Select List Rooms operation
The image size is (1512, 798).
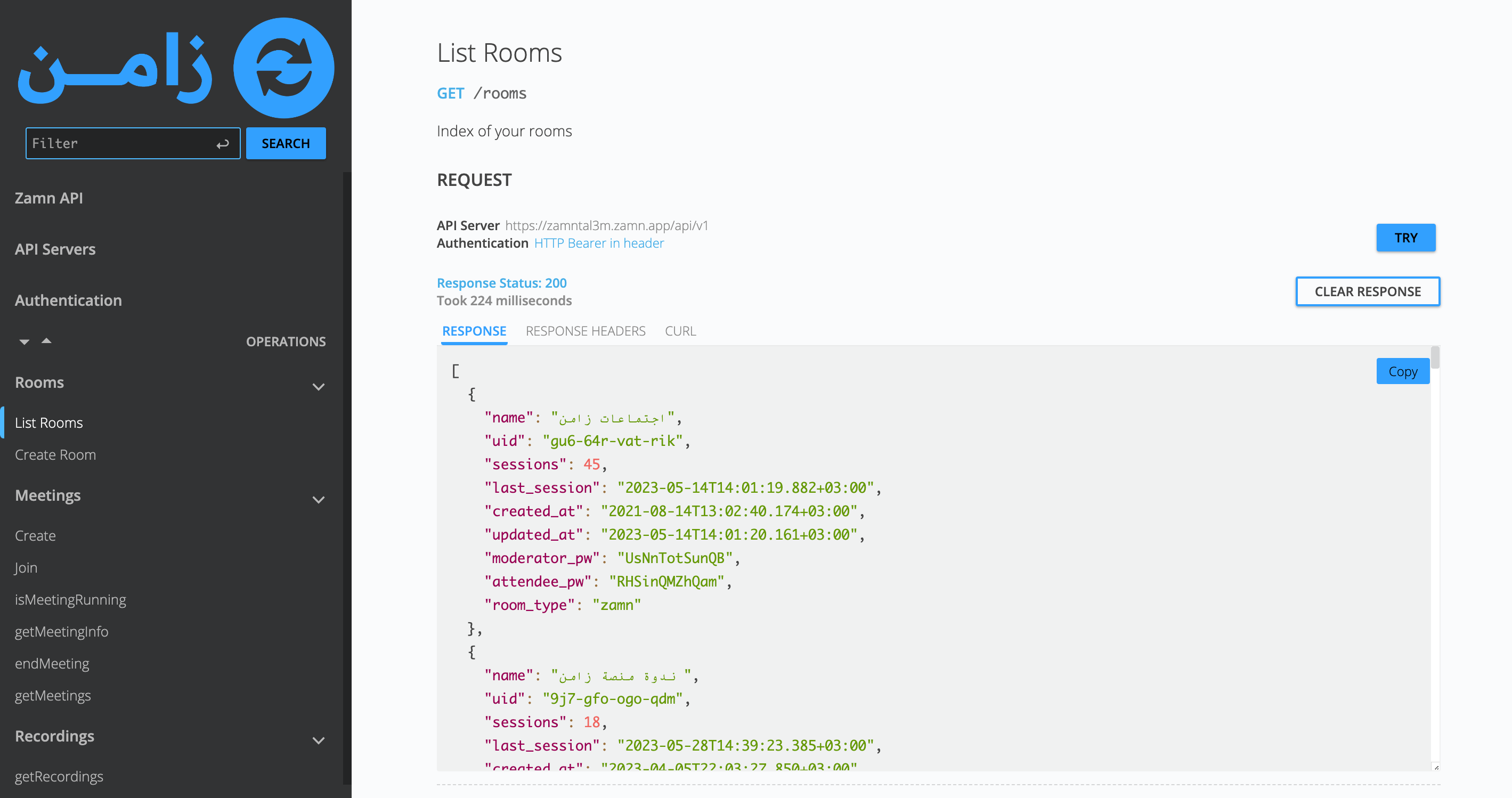pos(48,422)
